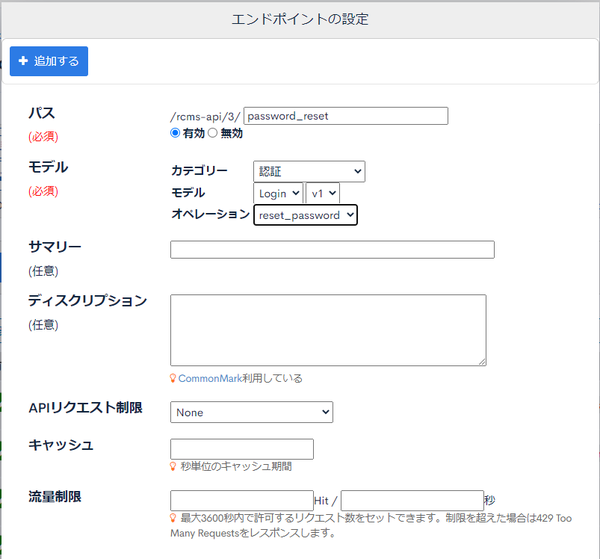Open the オペレーション dropdown showing reset_password
This screenshot has height=559, width=600.
point(305,215)
